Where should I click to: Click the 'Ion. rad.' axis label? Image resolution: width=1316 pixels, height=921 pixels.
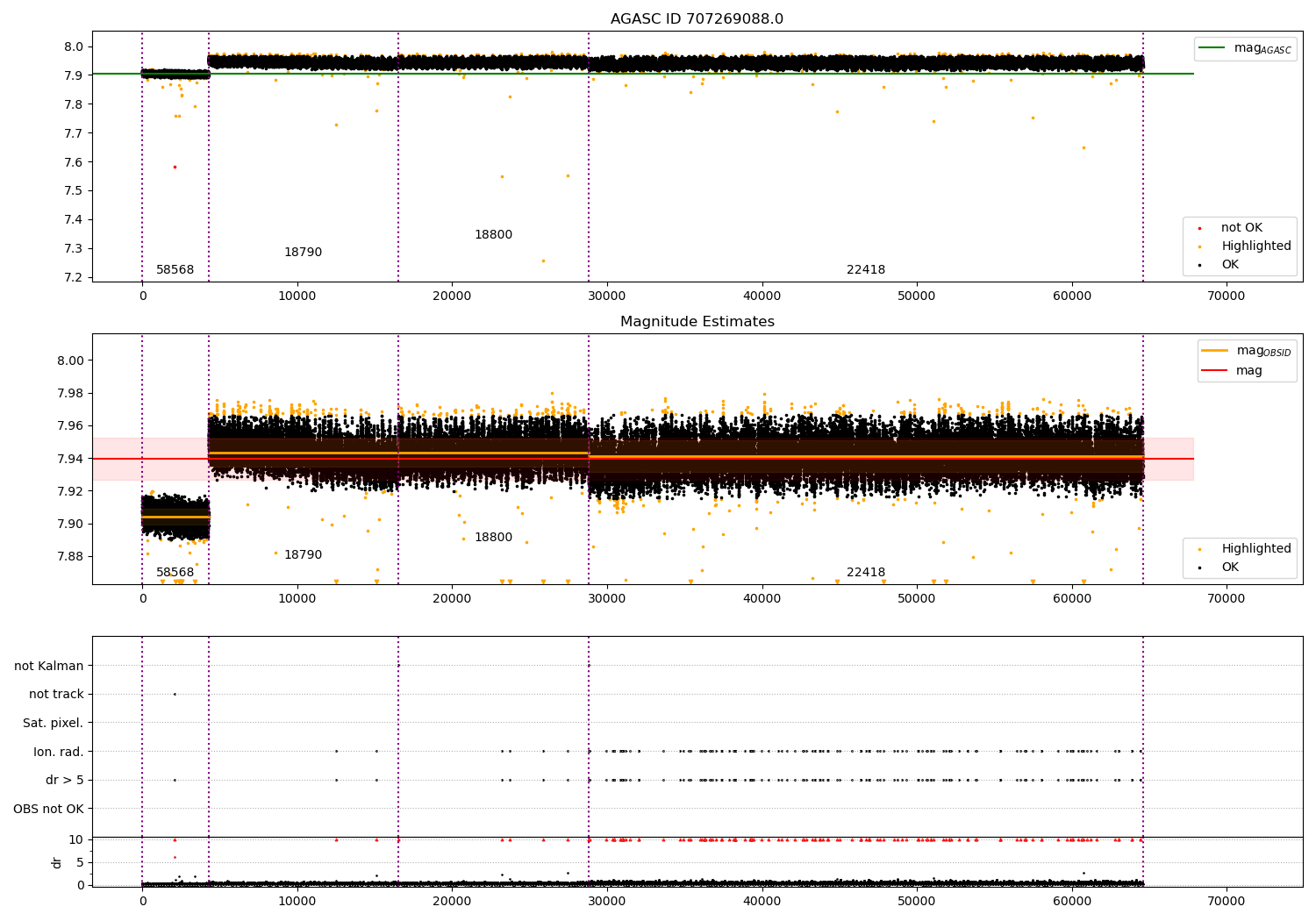(x=59, y=752)
